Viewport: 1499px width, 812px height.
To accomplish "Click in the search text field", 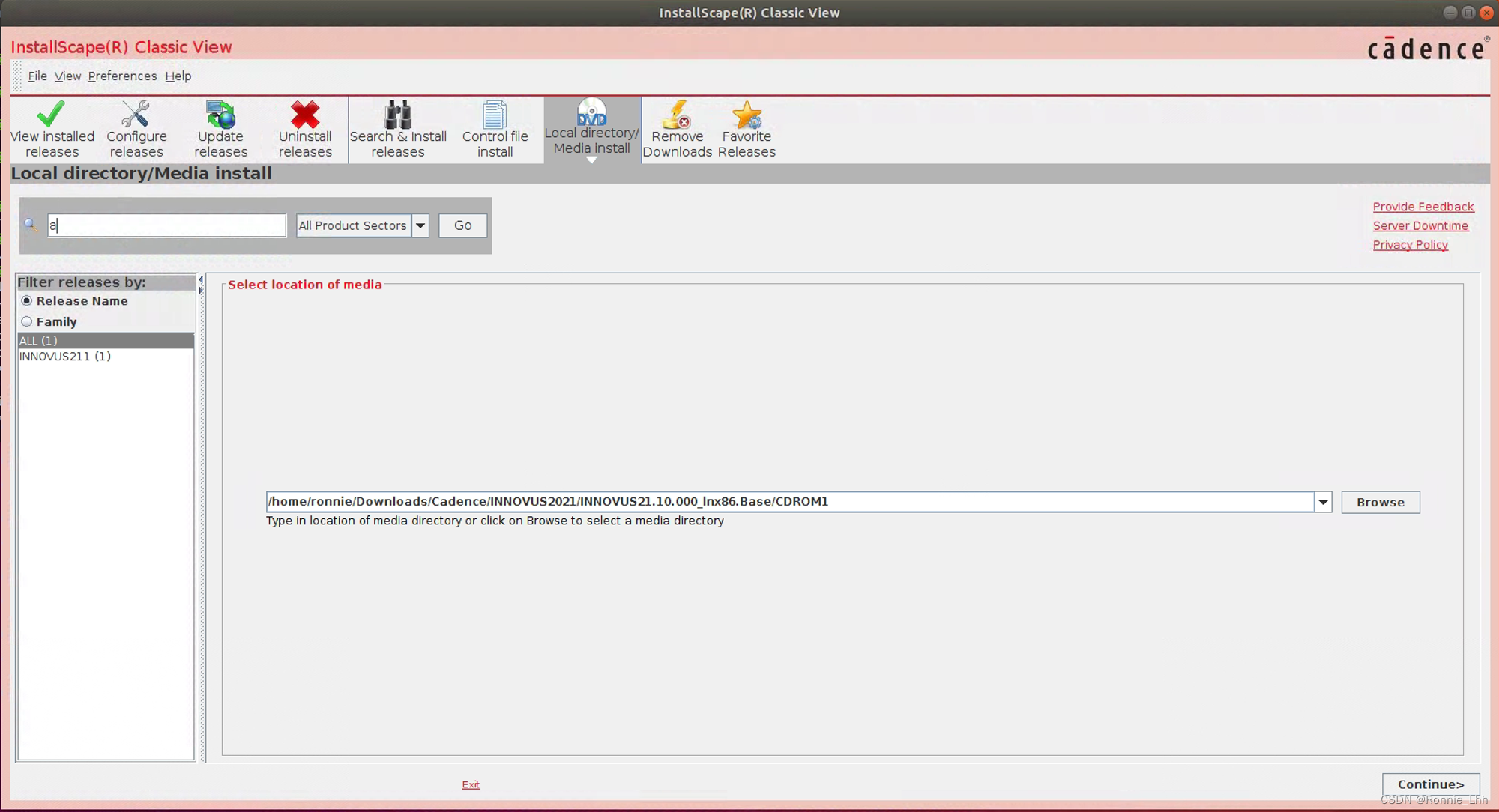I will point(166,225).
